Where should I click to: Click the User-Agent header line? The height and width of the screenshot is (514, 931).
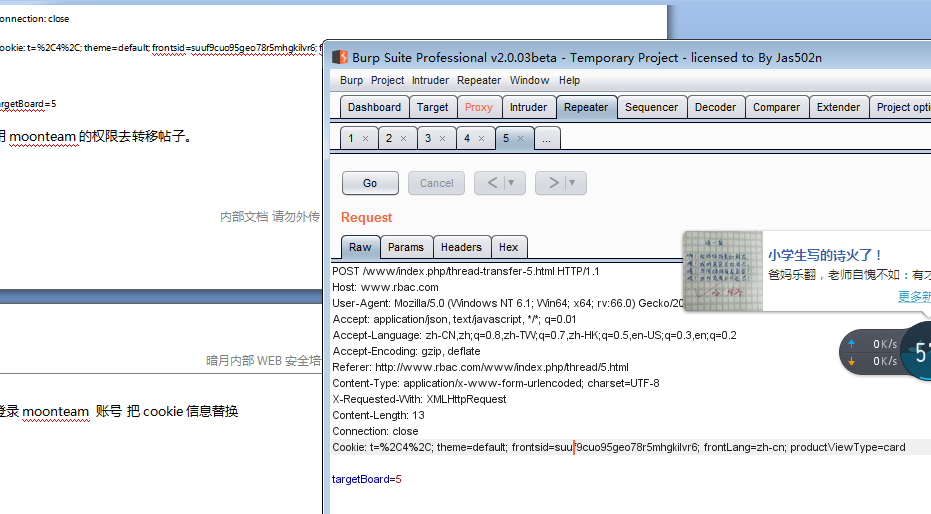[x=508, y=303]
